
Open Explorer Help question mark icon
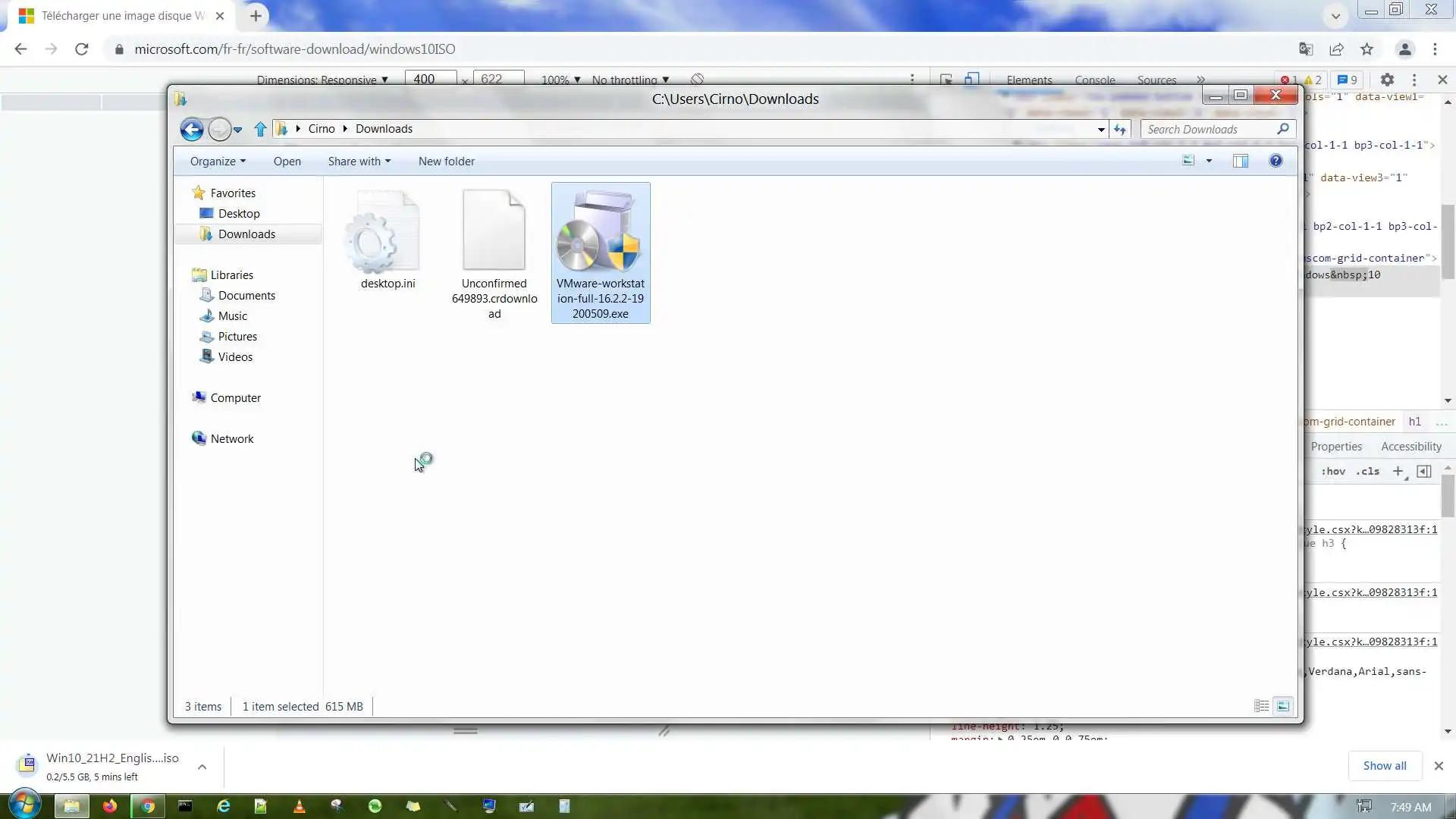point(1276,161)
